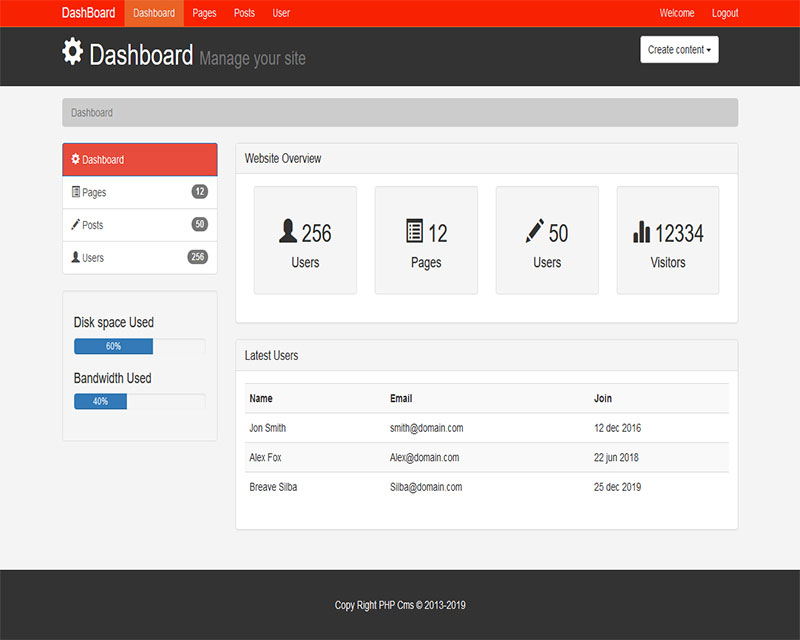800x640 pixels.
Task: Click the Dashboard breadcrumb bar
Action: (x=400, y=113)
